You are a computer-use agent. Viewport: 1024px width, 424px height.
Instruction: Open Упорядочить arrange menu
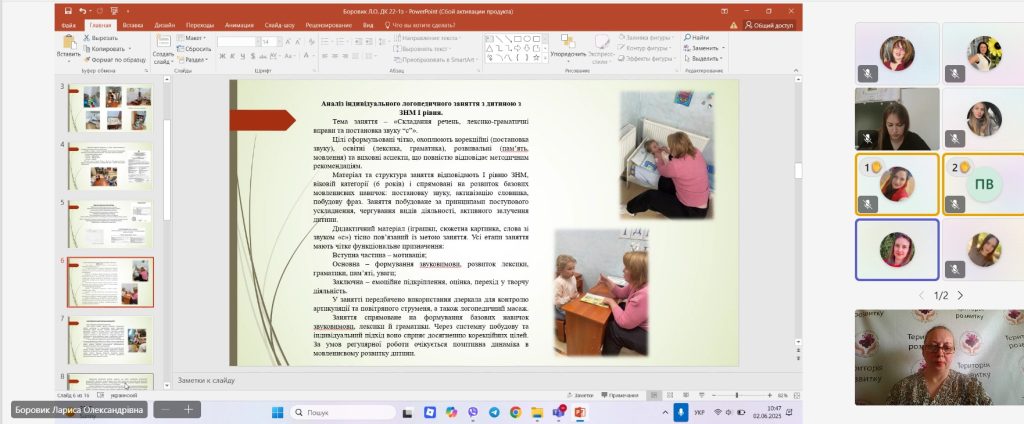coord(567,48)
